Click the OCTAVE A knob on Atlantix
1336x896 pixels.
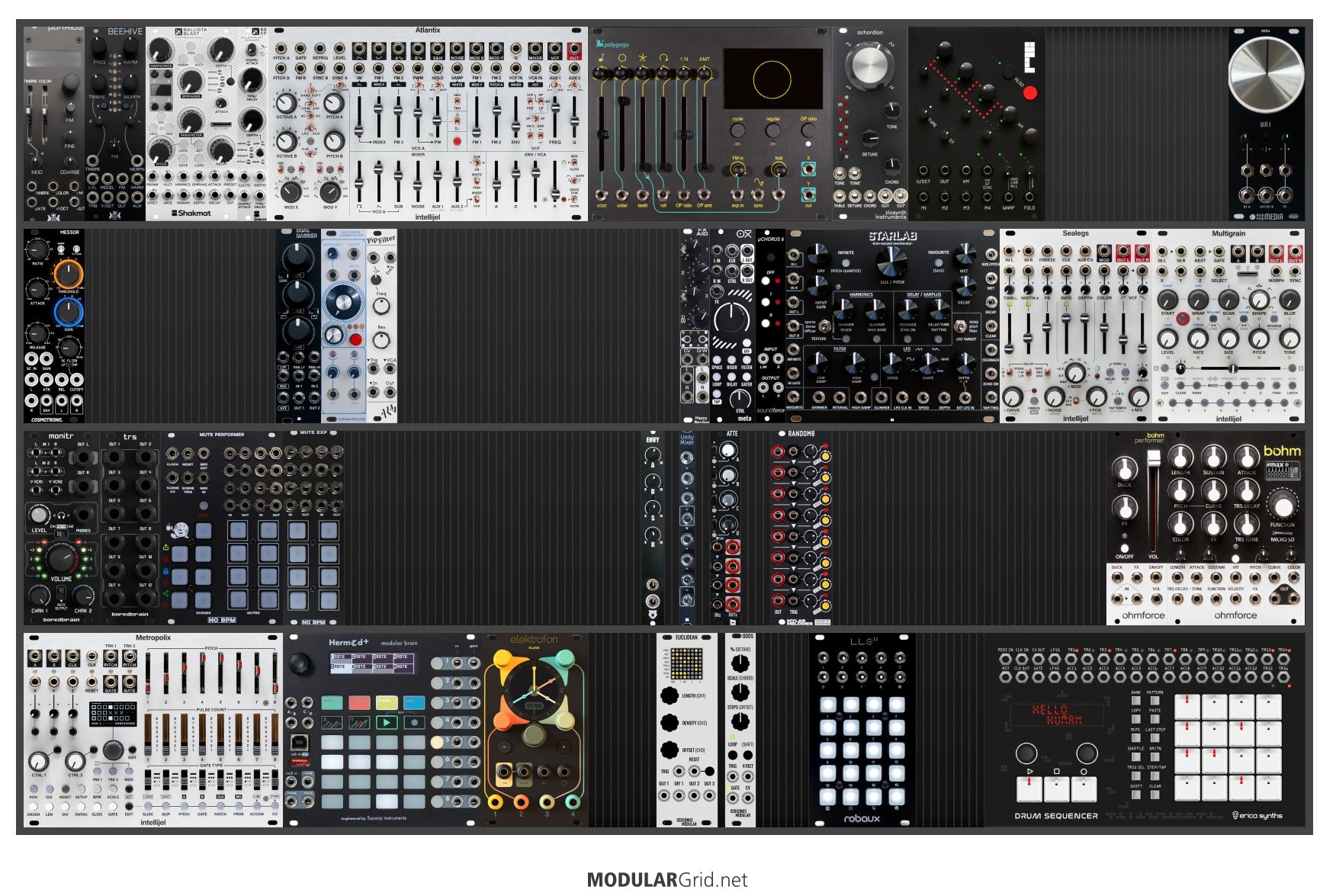point(286,102)
